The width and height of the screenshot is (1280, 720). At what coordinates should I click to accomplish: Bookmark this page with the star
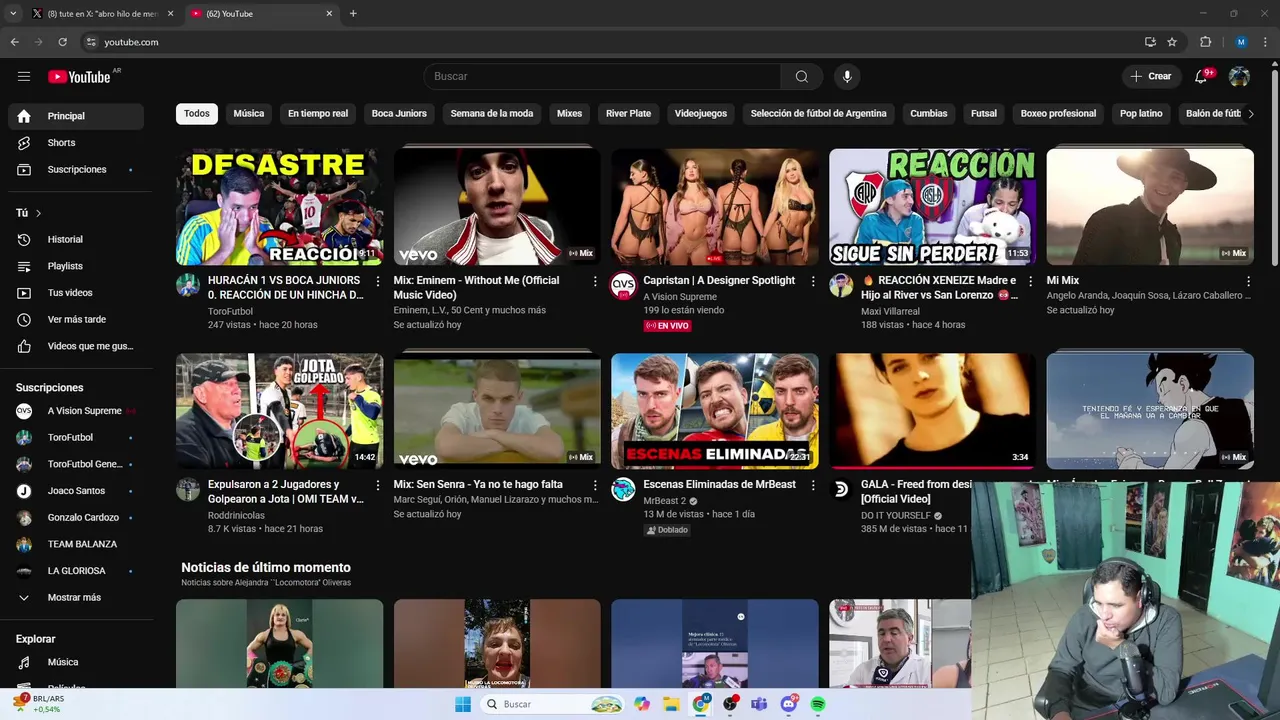pos(1172,42)
